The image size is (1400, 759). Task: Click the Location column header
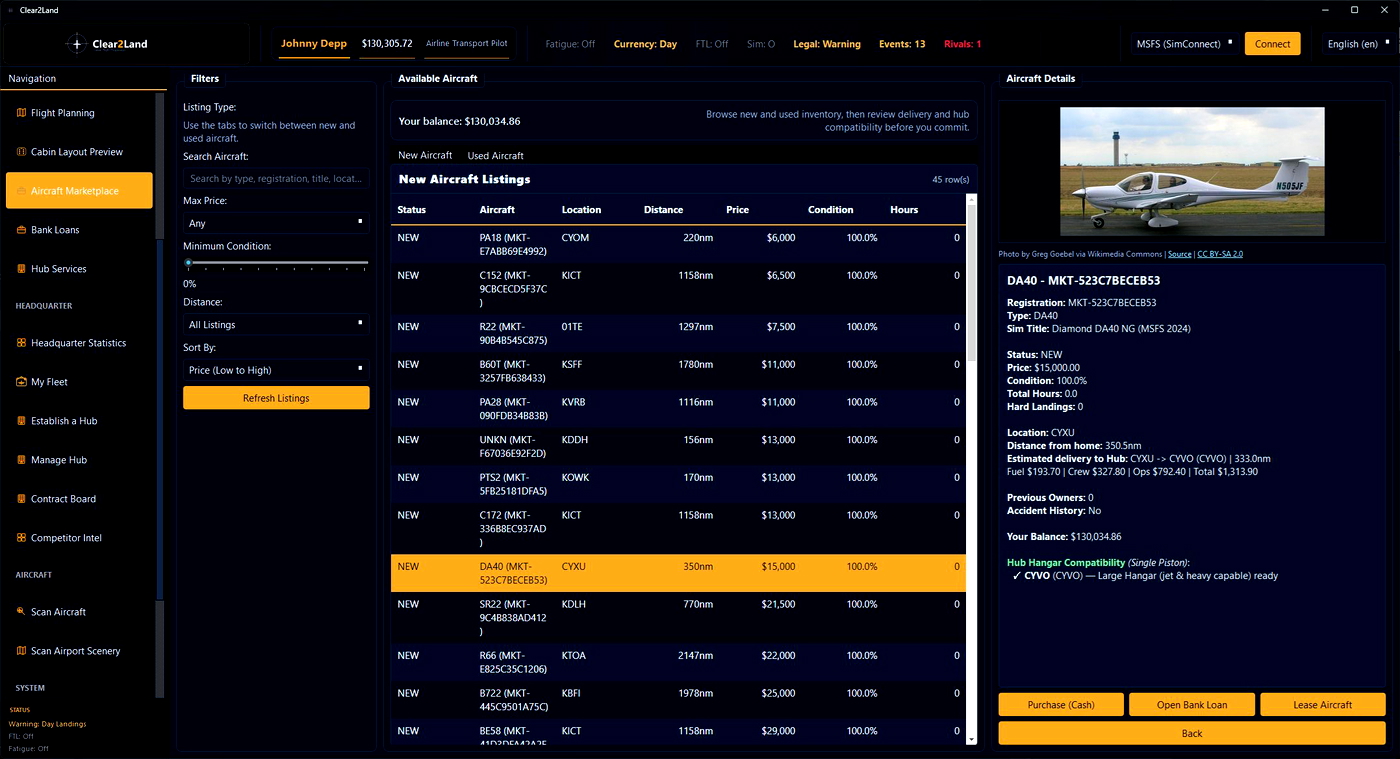click(x=581, y=210)
